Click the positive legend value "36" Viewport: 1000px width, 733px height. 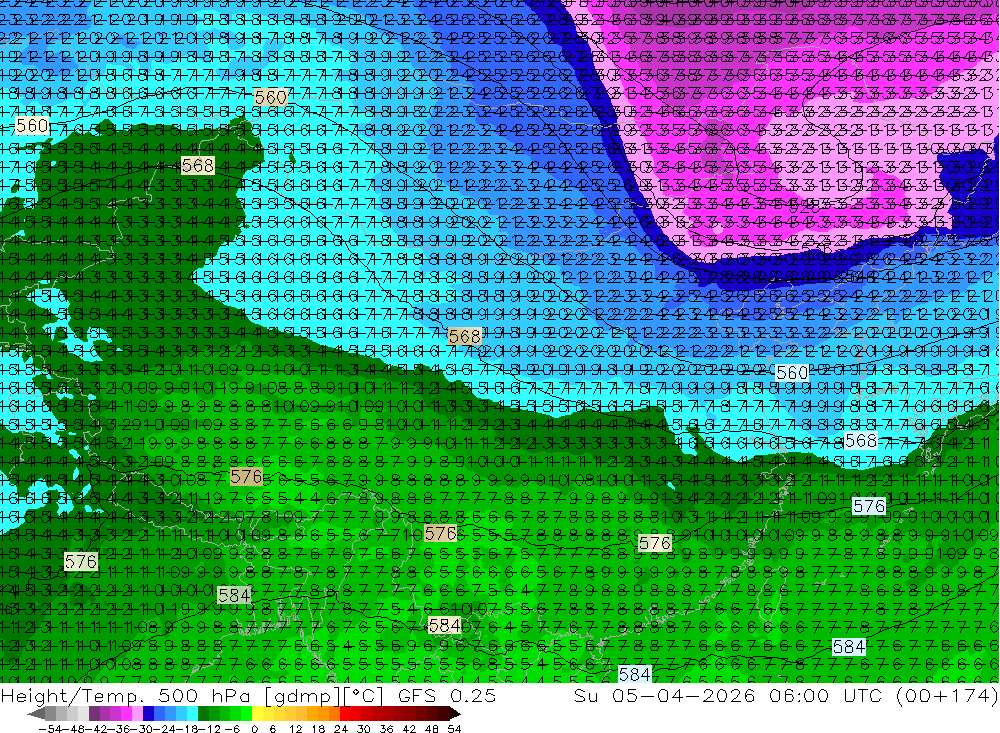(x=386, y=729)
